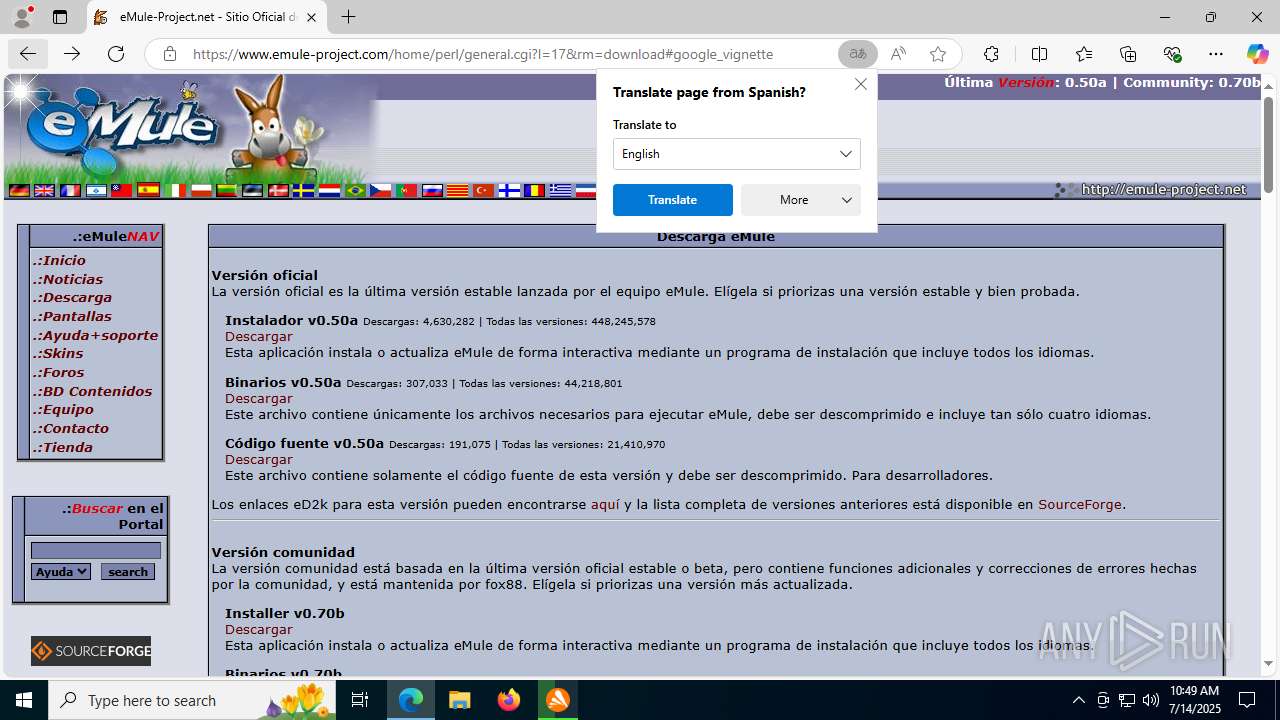Launch Firefox from the taskbar

509,700
